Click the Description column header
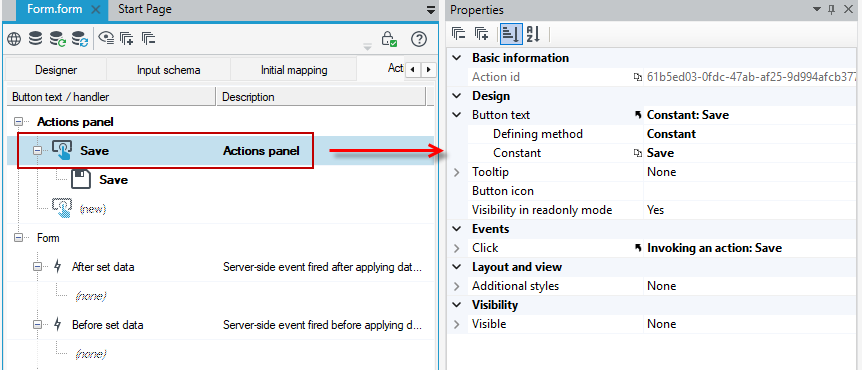Image resolution: width=862 pixels, height=370 pixels. [321, 97]
